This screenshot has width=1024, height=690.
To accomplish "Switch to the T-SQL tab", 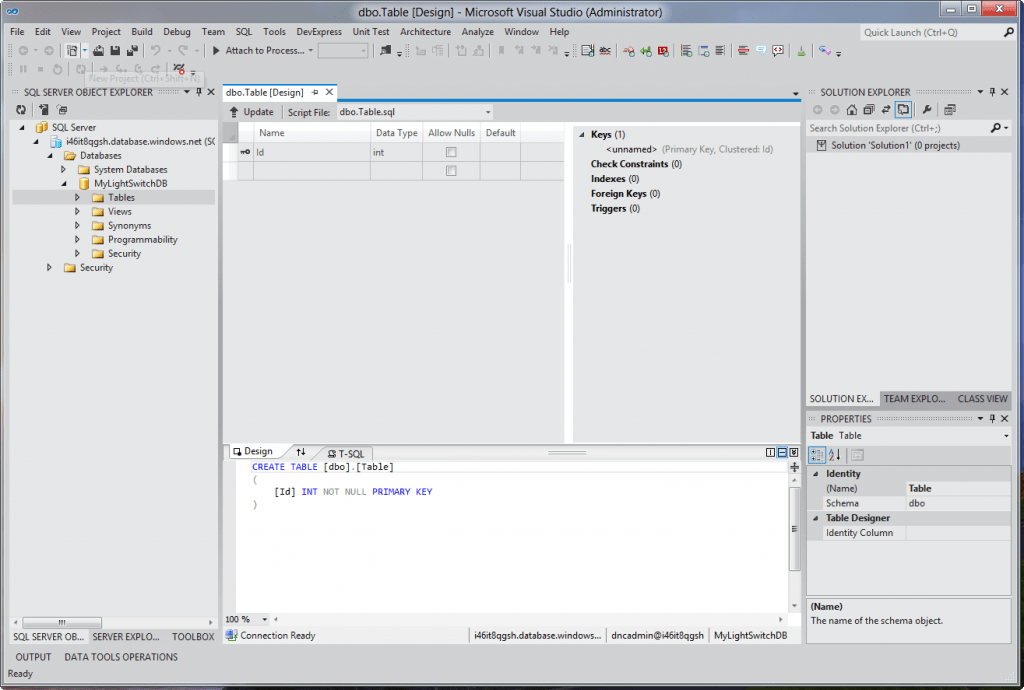I will click(x=346, y=453).
